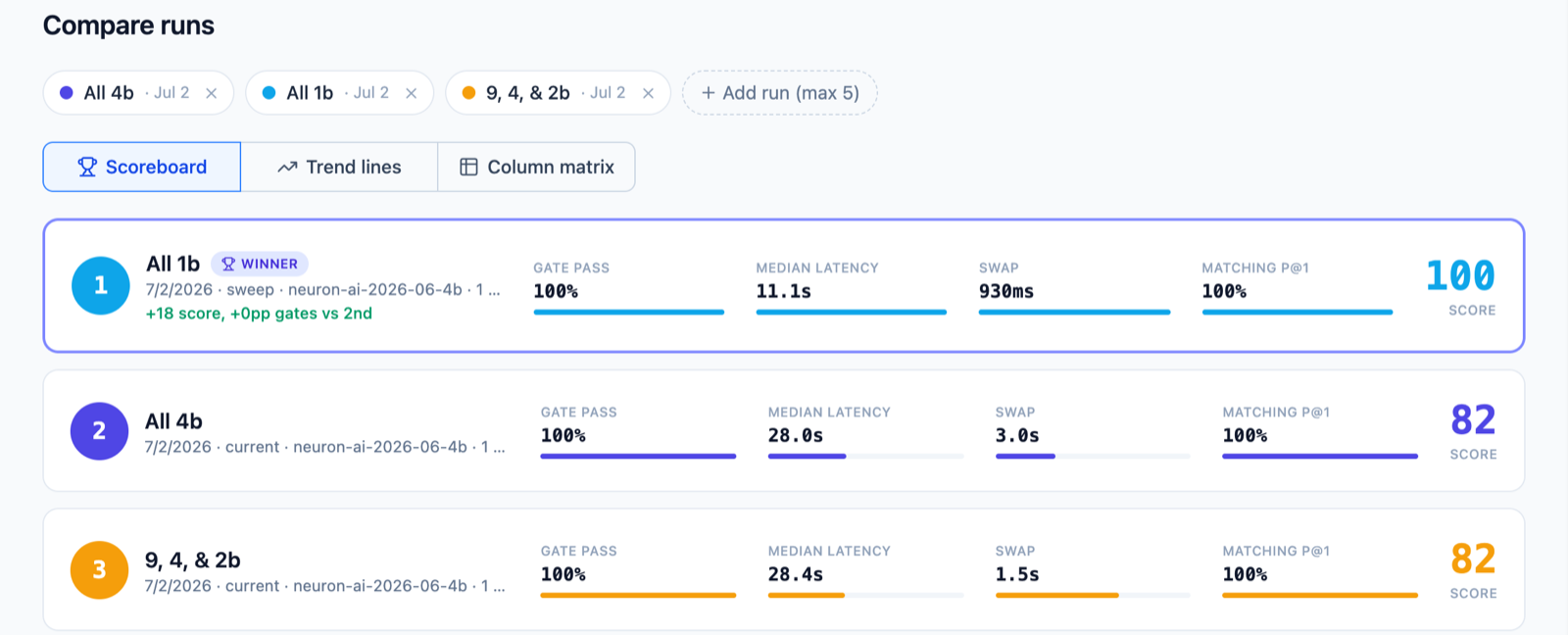Click the blue dot on All 1b chip
The height and width of the screenshot is (635, 1568).
click(269, 93)
